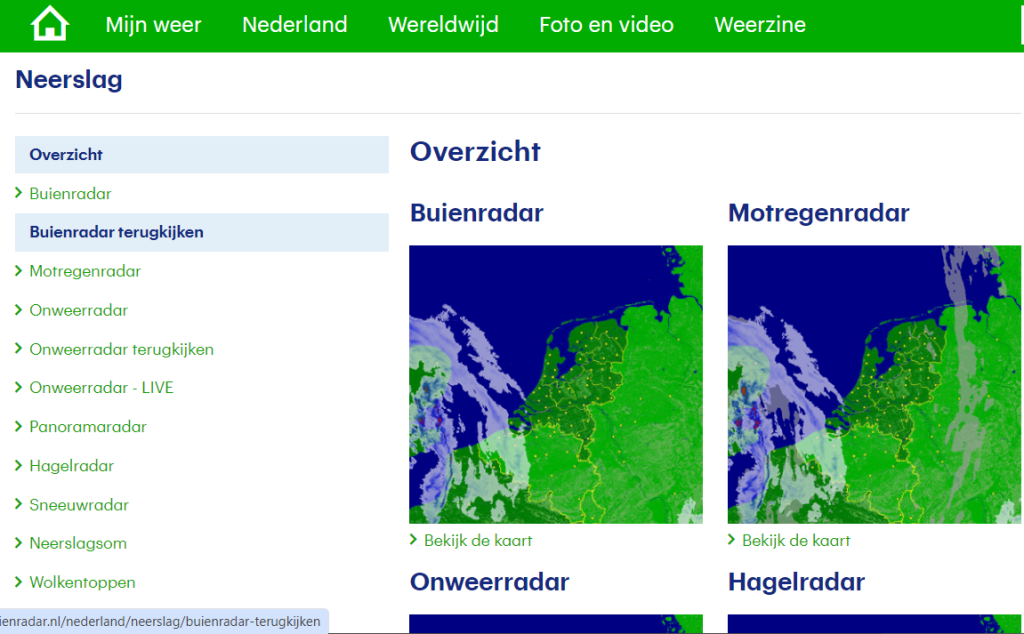
Task: Click the chevron beside Hagelradar in sidebar
Action: (x=19, y=464)
